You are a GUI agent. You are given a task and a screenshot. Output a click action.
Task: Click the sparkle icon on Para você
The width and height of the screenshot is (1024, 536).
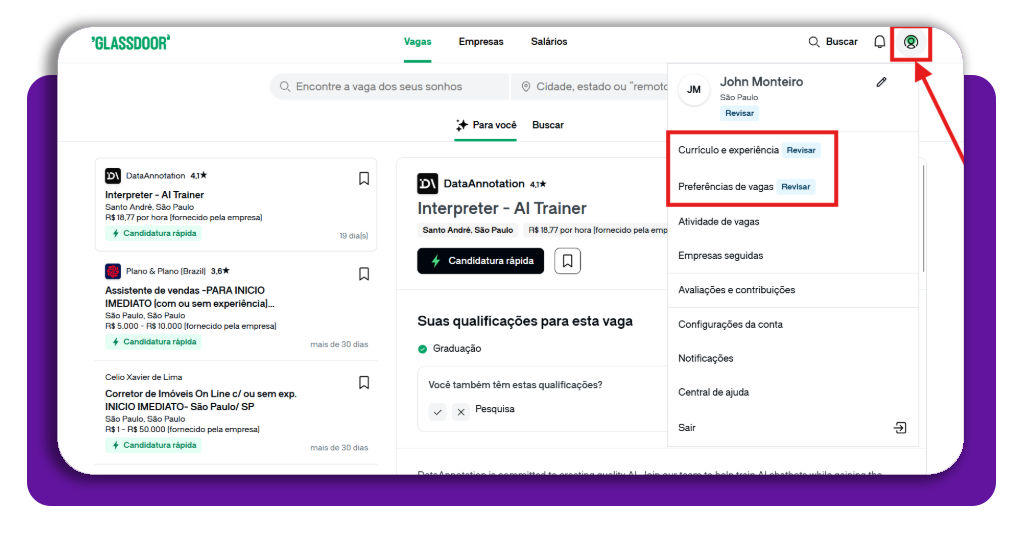[x=462, y=125]
